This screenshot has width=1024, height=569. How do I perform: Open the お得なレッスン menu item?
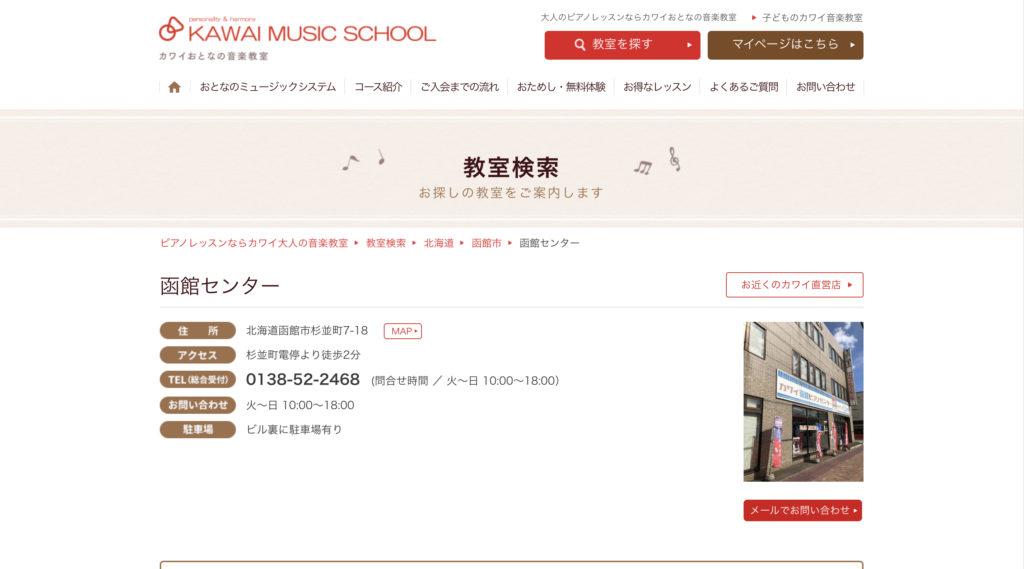point(657,87)
